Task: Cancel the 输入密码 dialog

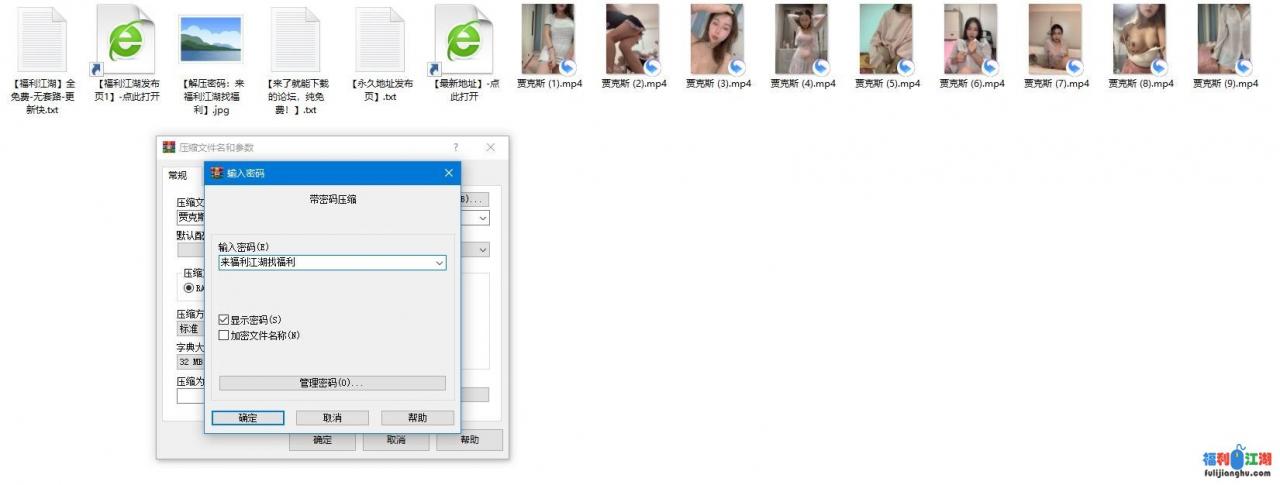Action: tap(332, 418)
